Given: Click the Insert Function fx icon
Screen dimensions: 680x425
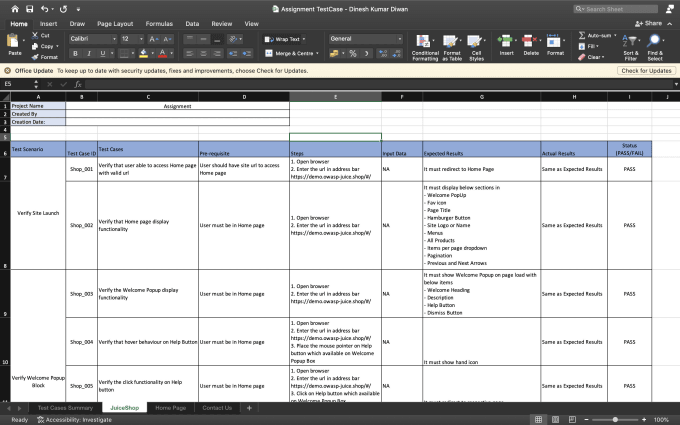Looking at the screenshot, I should coord(78,84).
